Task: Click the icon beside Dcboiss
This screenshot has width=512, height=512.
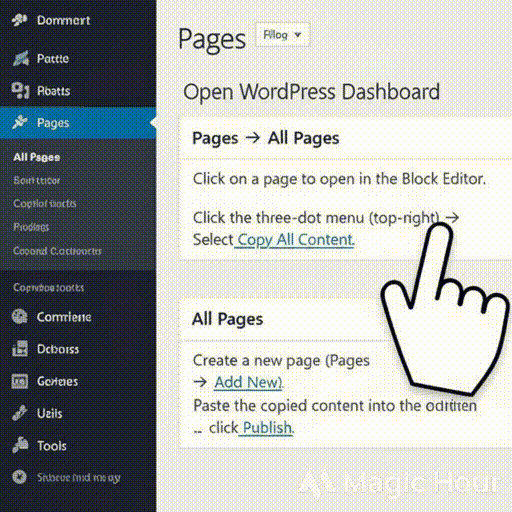Action: pyautogui.click(x=20, y=349)
